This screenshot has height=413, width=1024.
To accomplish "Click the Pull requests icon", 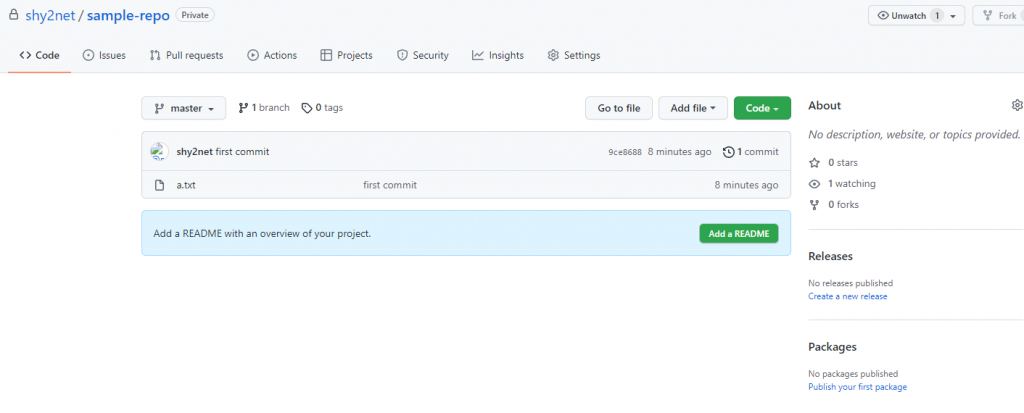I will (155, 56).
